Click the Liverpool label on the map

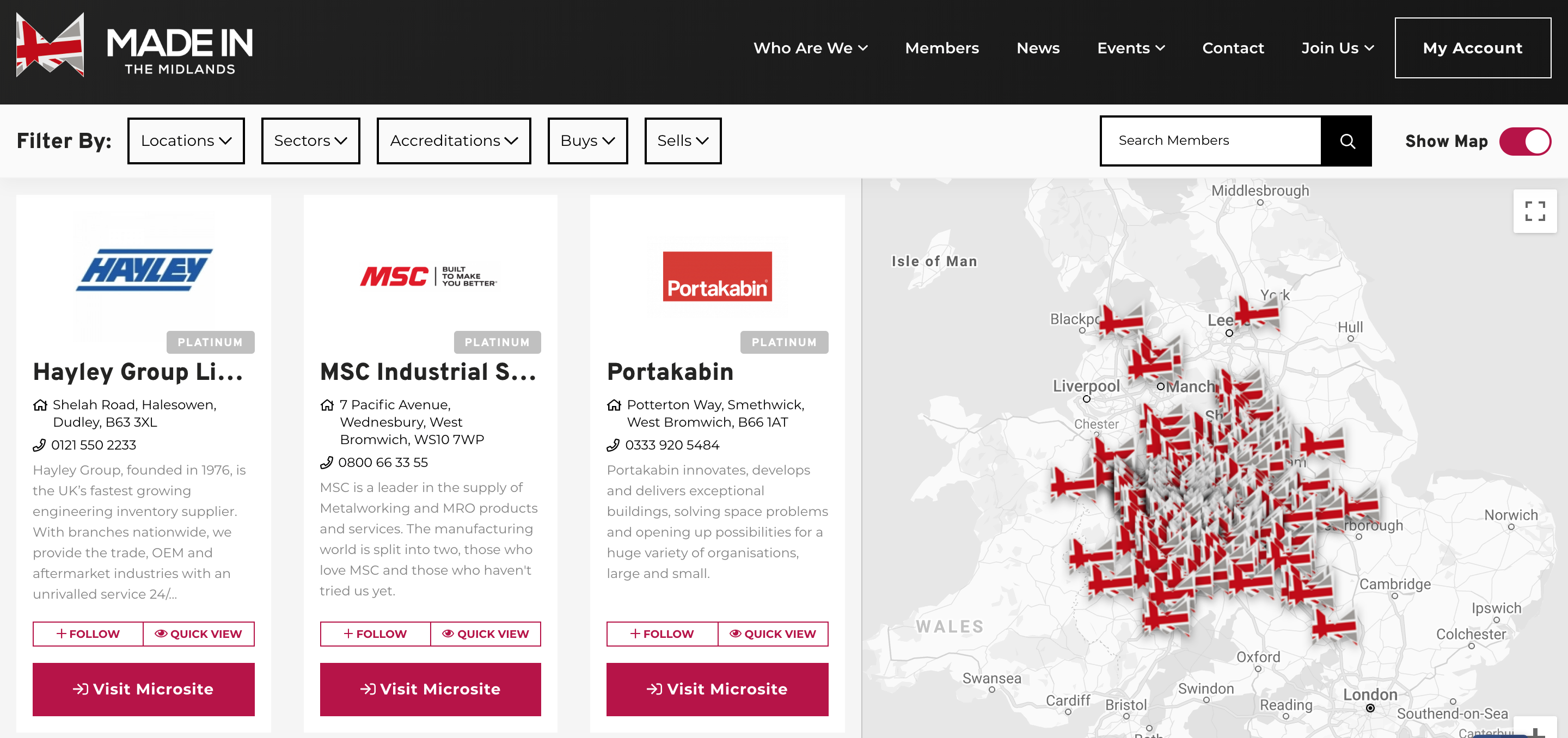tap(1086, 386)
